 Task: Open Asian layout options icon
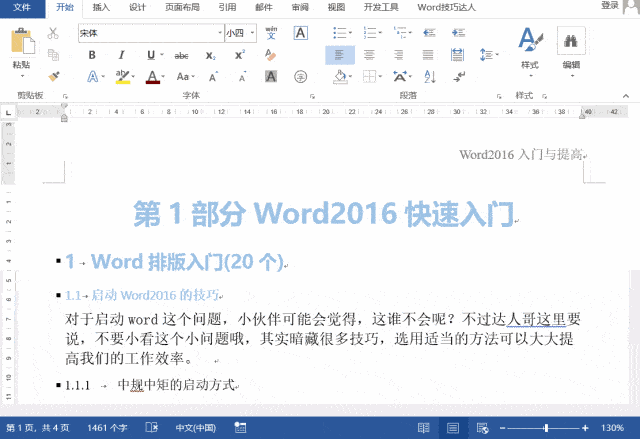pos(400,77)
